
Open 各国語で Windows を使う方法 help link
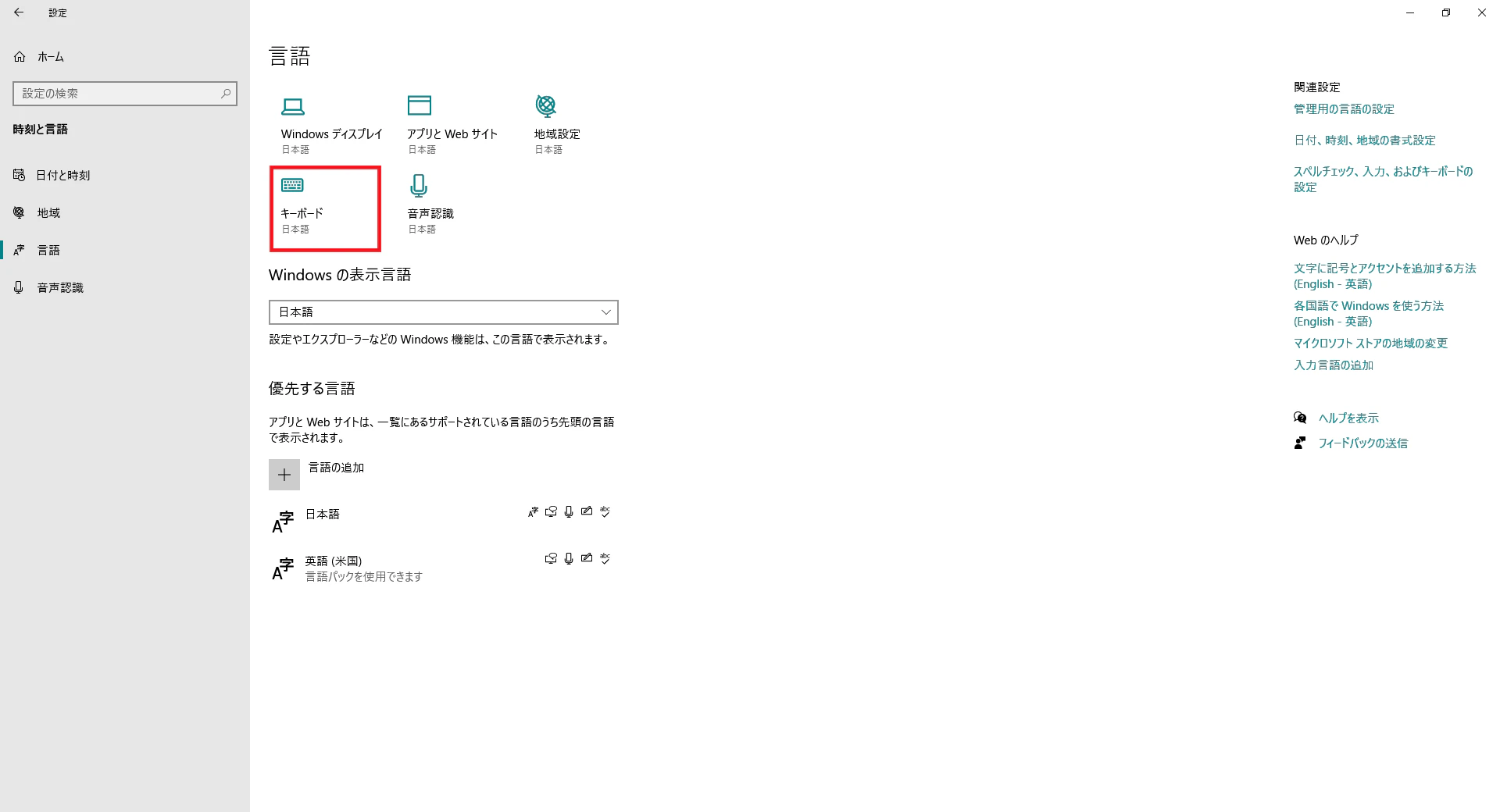tap(1369, 314)
